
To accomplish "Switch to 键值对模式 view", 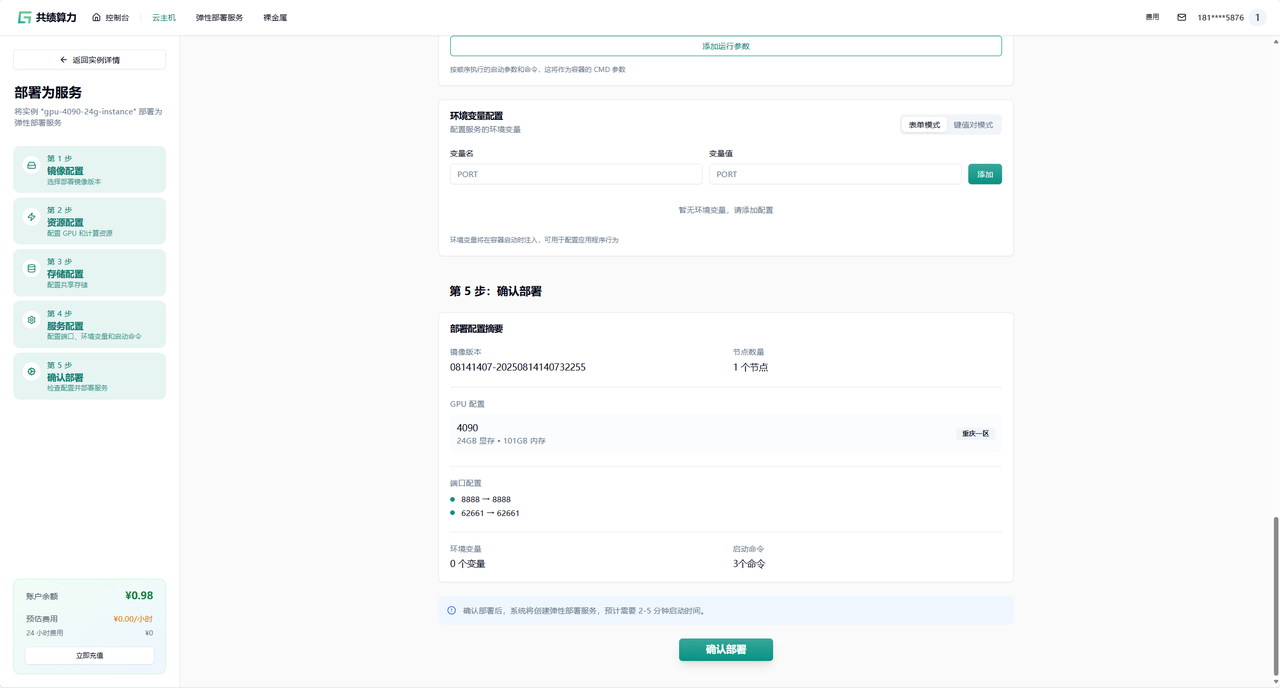I will click(x=973, y=125).
